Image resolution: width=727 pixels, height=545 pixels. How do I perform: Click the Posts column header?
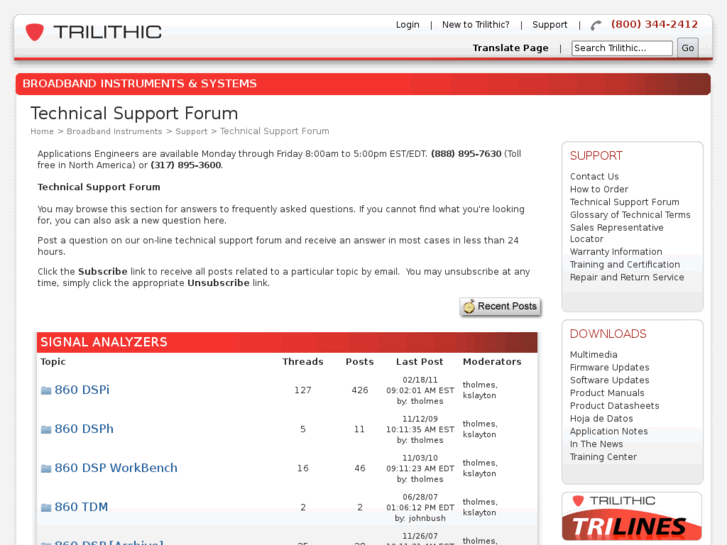coord(359,362)
